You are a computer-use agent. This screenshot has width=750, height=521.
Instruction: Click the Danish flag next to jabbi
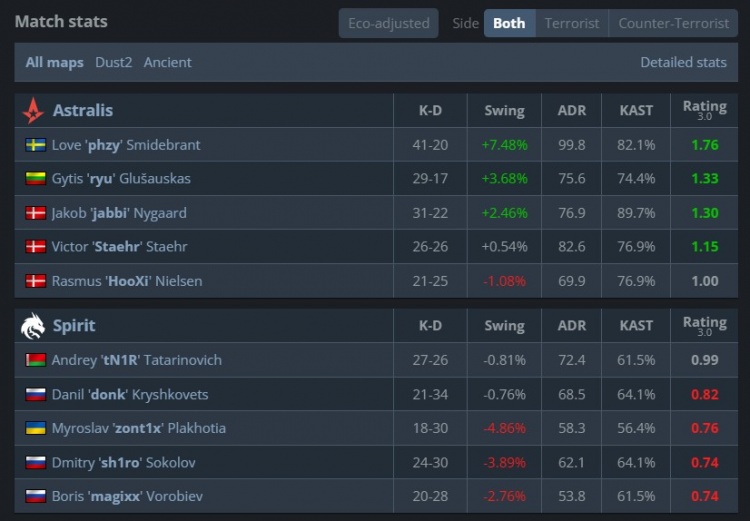point(35,213)
